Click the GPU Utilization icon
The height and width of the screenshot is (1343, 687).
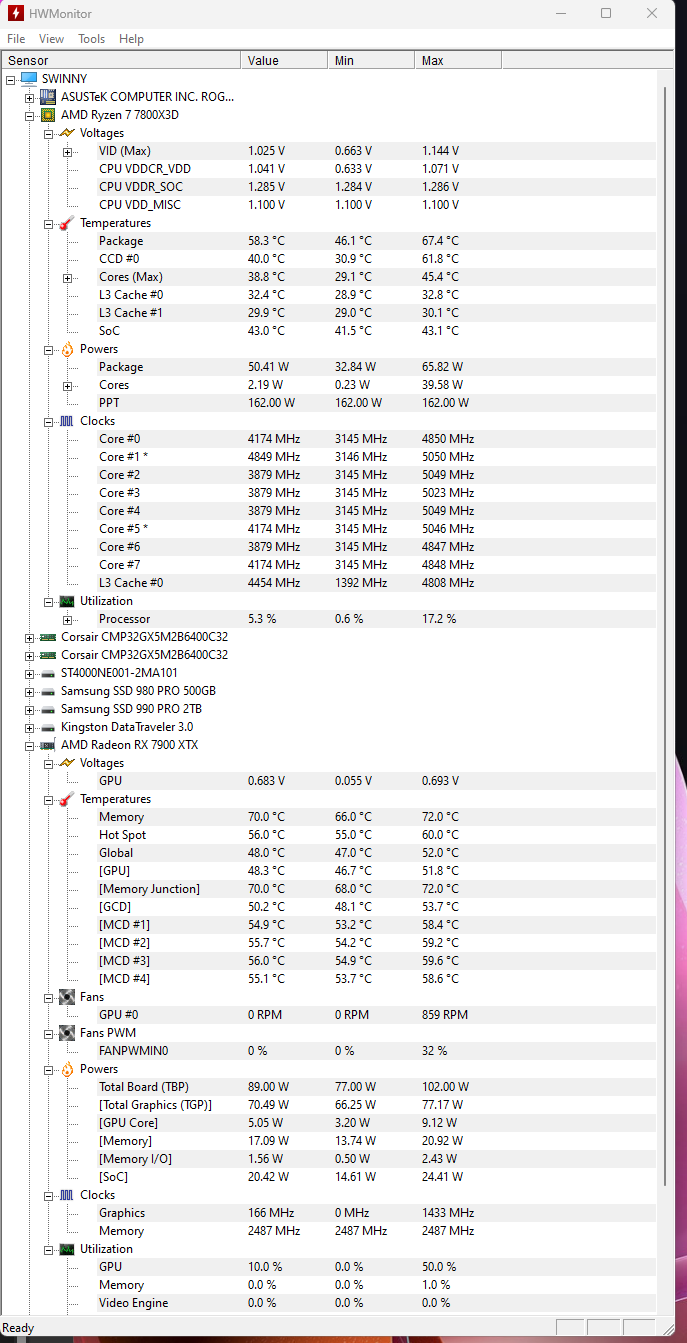67,1249
